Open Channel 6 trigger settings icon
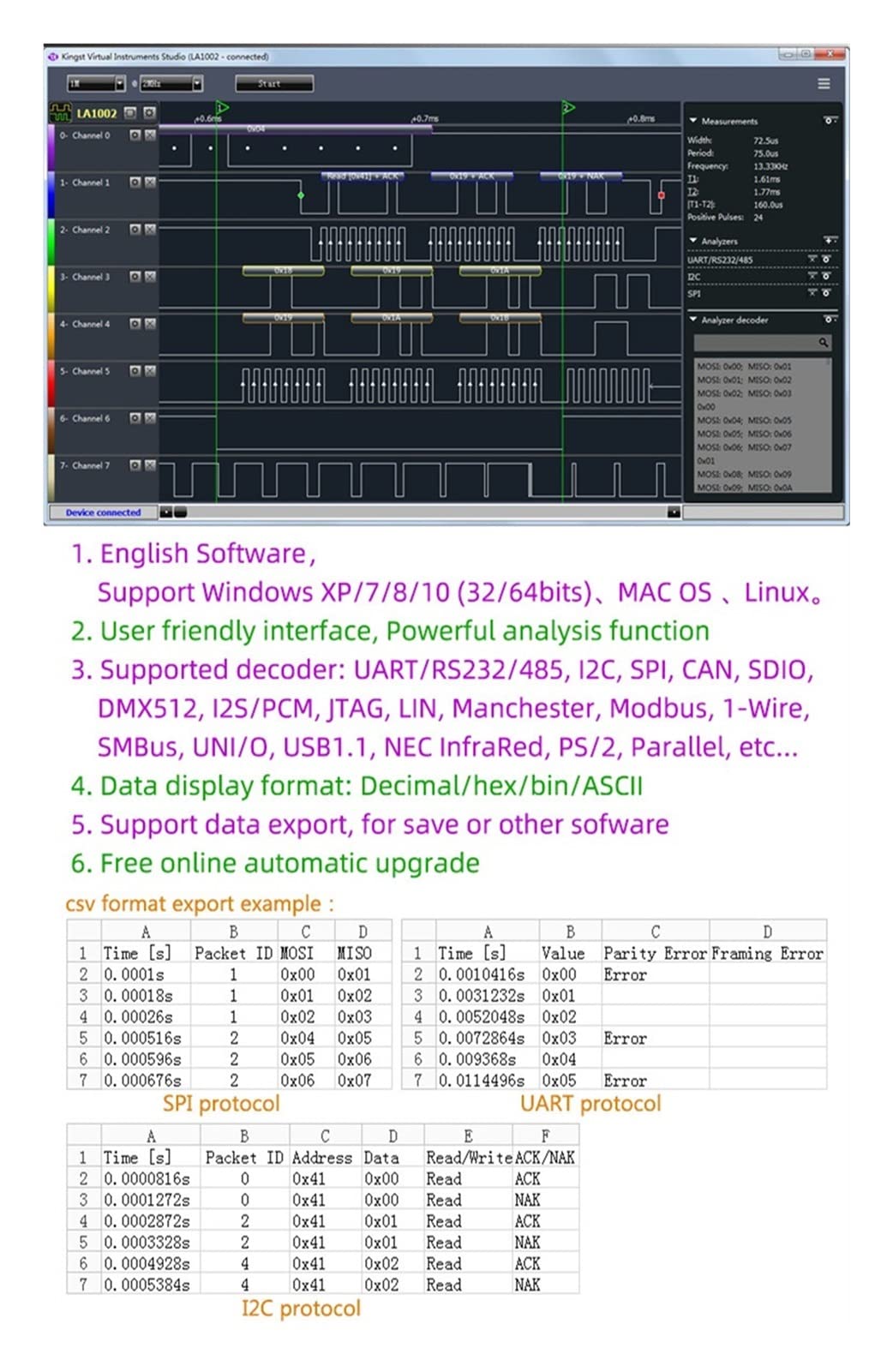 click(135, 418)
